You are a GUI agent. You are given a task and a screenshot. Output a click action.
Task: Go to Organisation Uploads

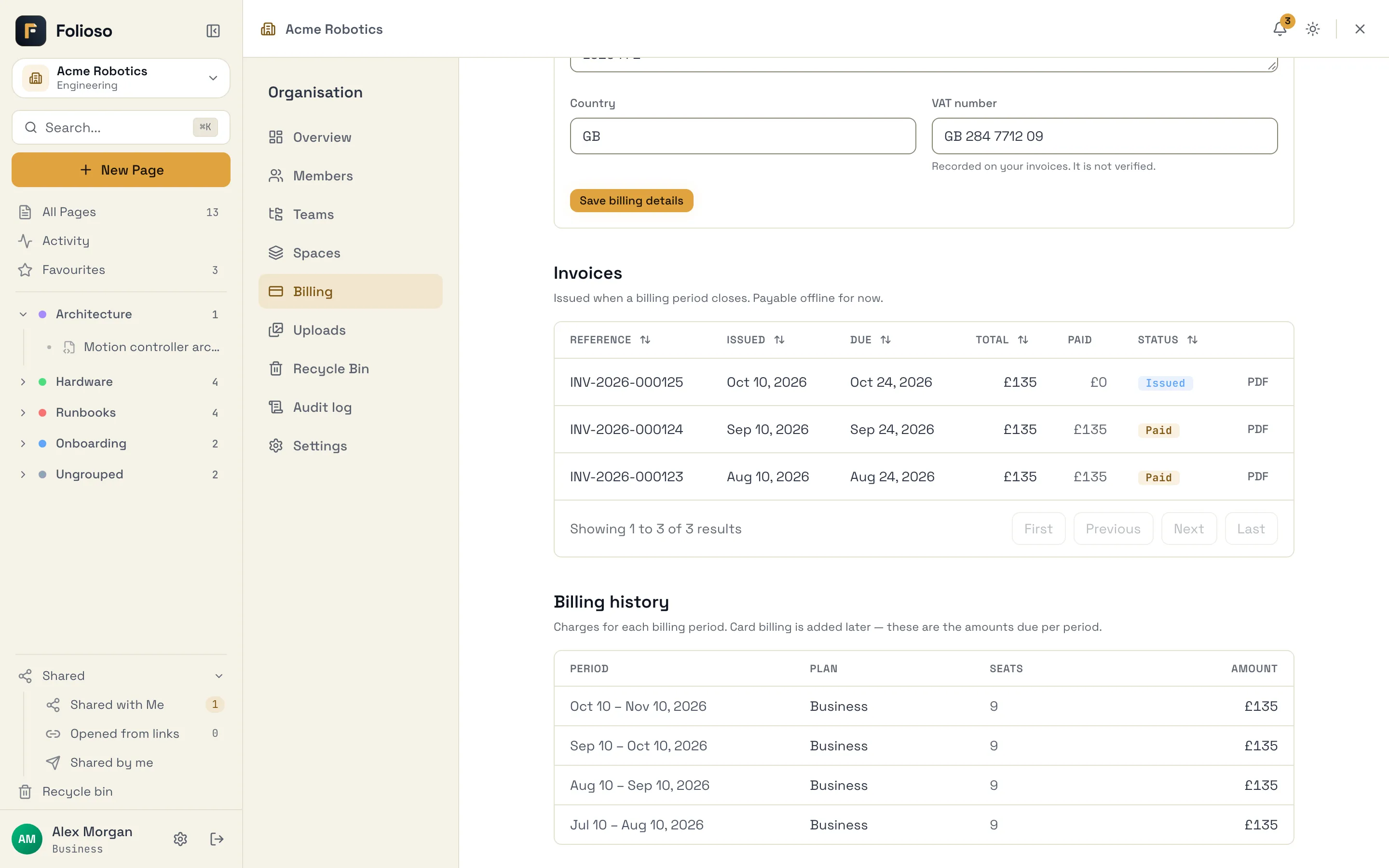point(350,330)
